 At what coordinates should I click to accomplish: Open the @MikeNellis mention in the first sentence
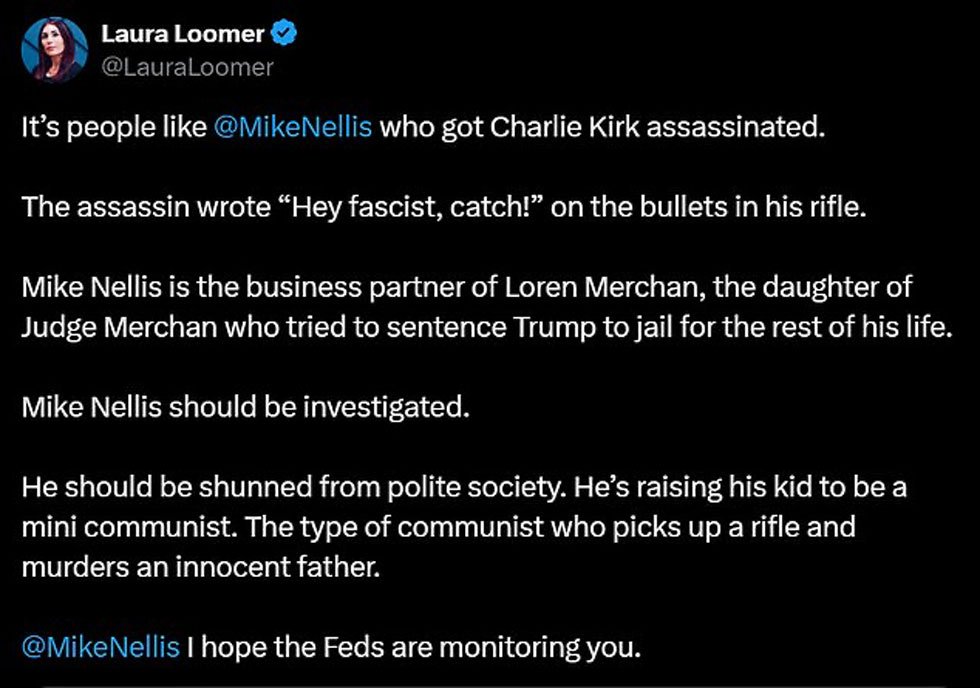tap(293, 129)
